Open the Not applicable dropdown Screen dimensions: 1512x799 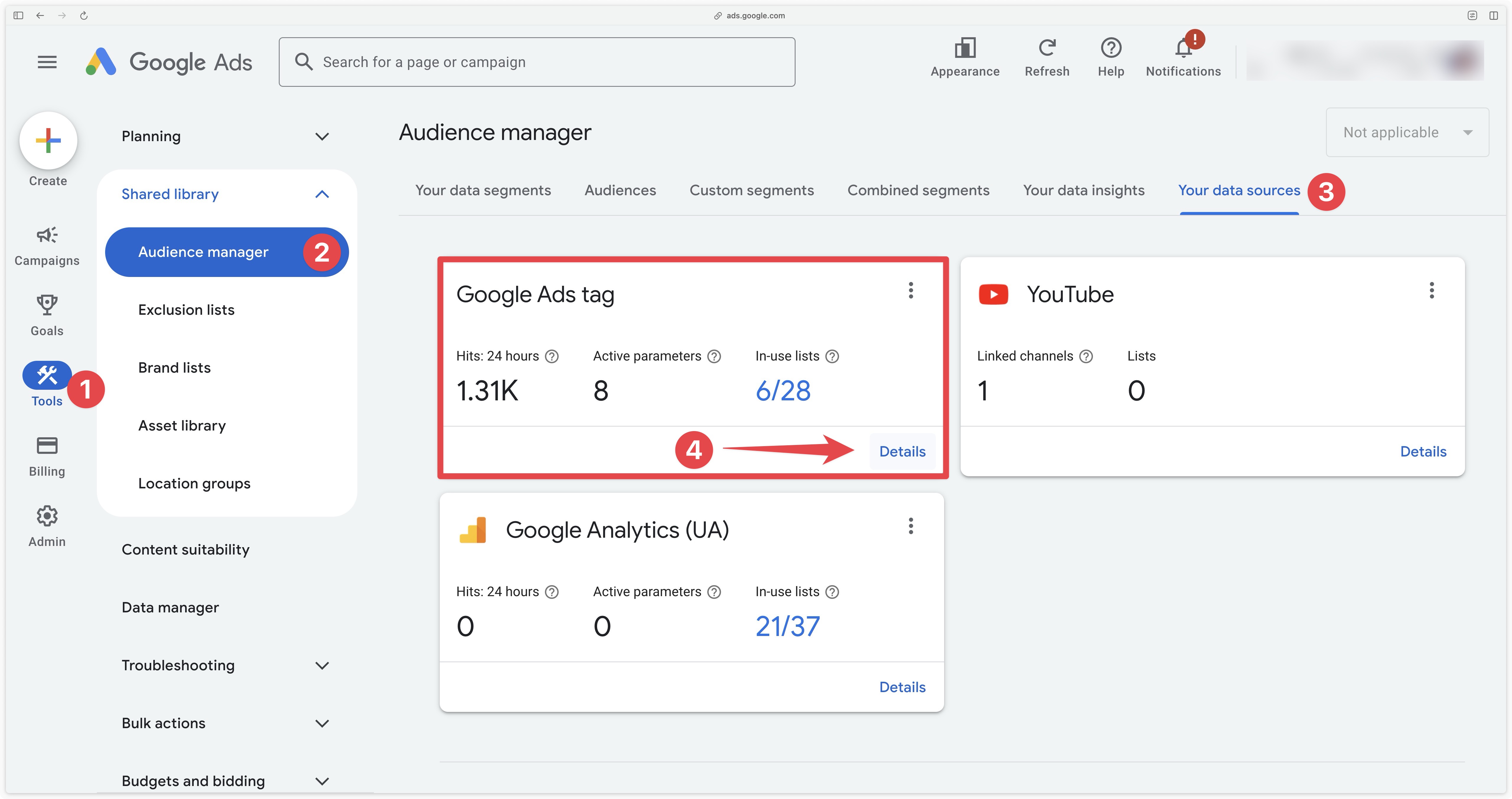click(1407, 132)
